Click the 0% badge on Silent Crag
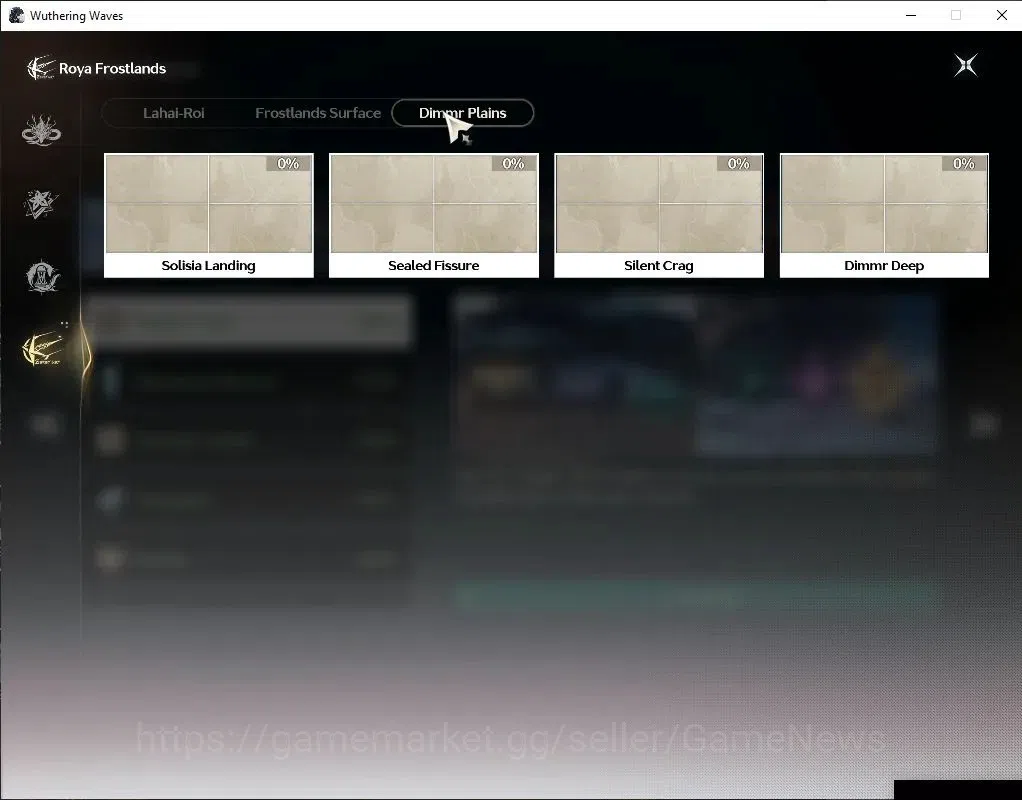 click(x=738, y=164)
